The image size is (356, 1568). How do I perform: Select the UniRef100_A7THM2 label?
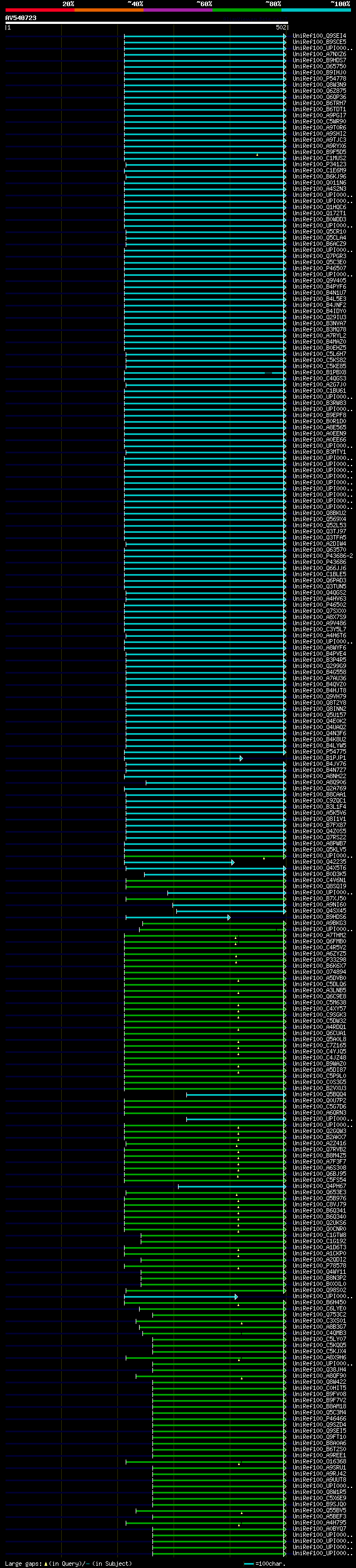click(319, 935)
